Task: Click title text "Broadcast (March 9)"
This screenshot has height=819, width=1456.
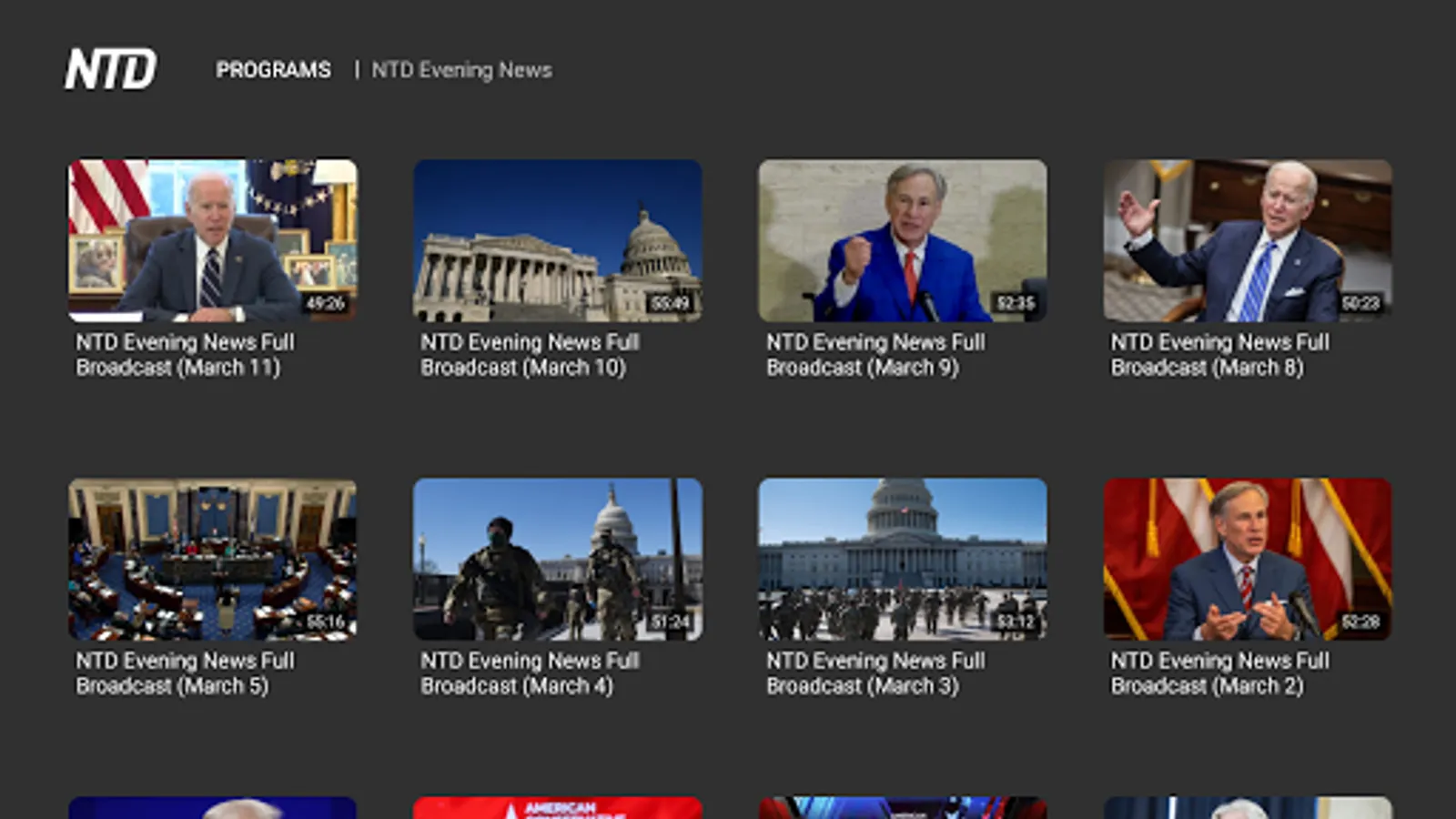Action: point(863,368)
